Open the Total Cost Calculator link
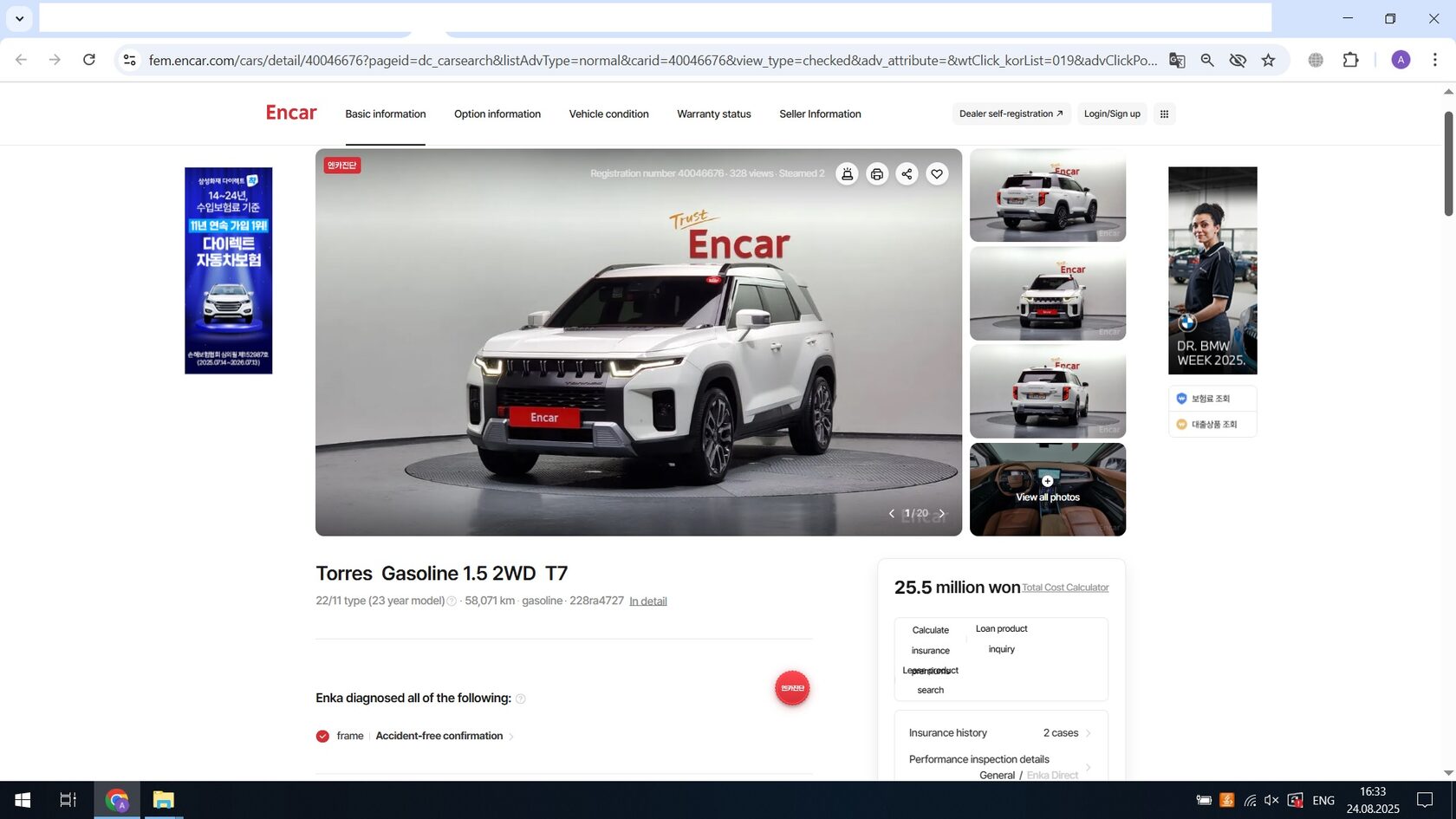The image size is (1456, 819). 1065,588
